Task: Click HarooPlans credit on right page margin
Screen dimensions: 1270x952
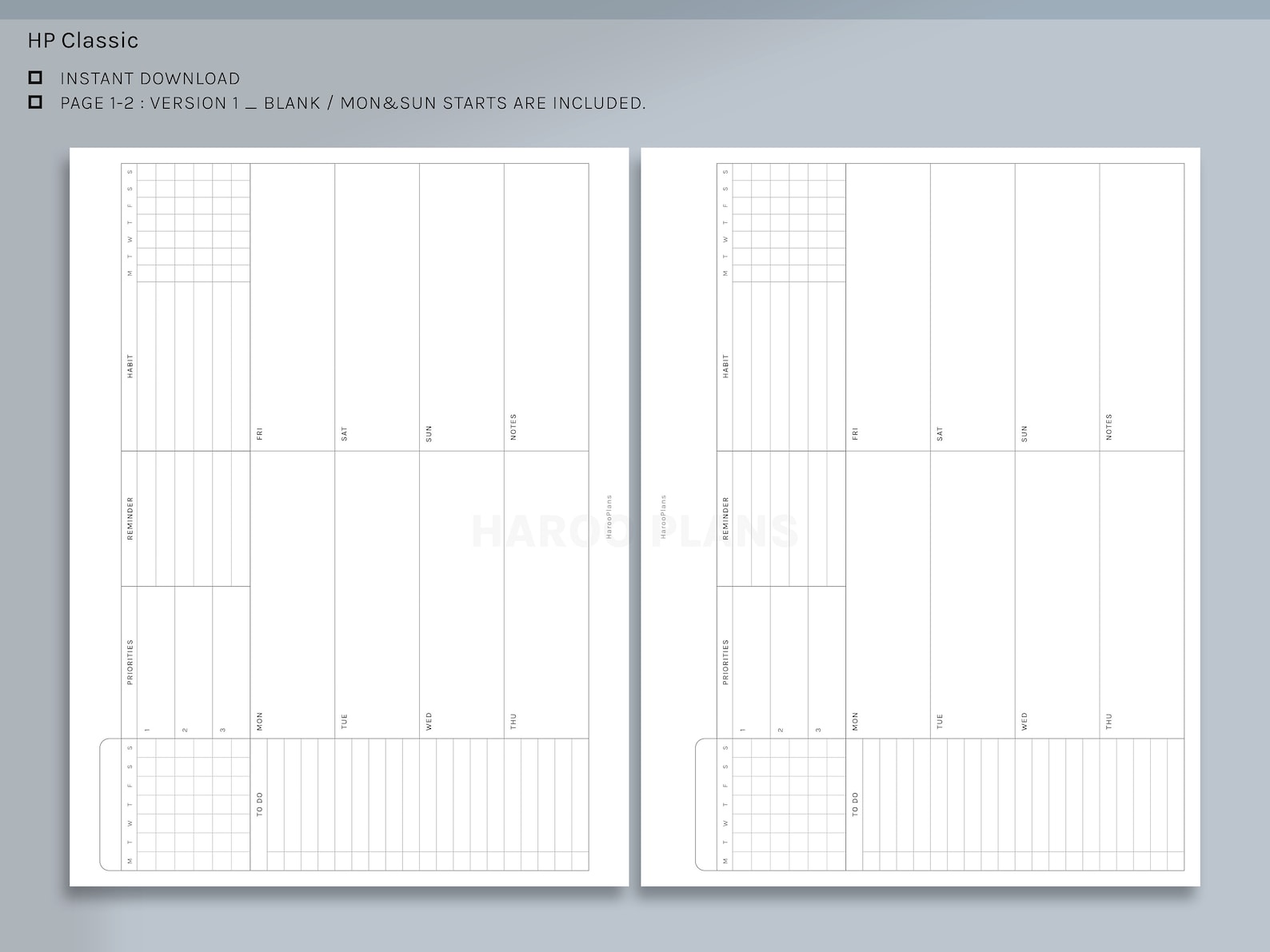Action: click(x=663, y=516)
